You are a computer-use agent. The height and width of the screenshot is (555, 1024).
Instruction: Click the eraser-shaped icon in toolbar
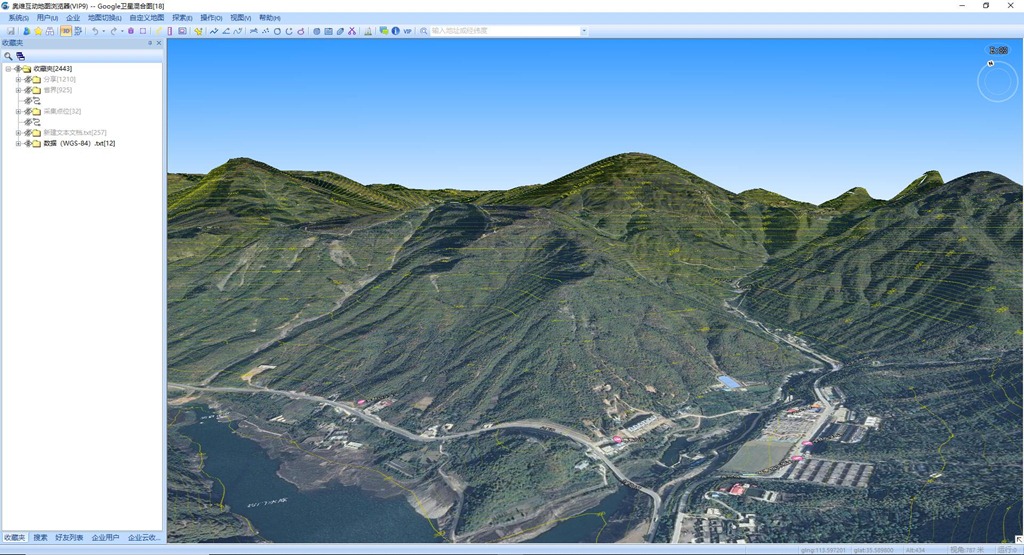coord(340,31)
